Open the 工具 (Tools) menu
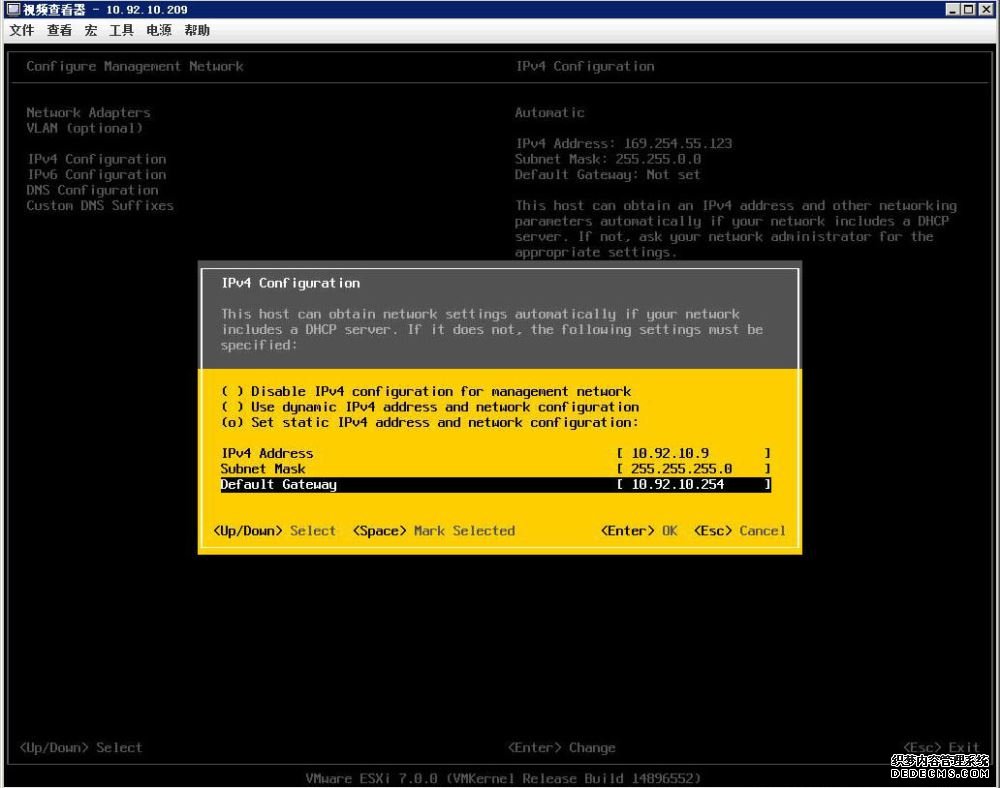 (120, 30)
